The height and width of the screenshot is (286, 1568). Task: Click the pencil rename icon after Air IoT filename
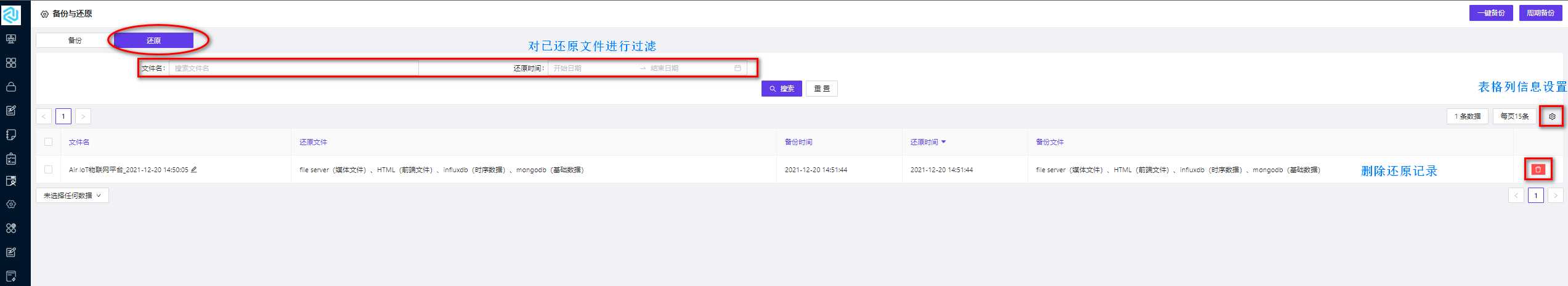coord(194,170)
